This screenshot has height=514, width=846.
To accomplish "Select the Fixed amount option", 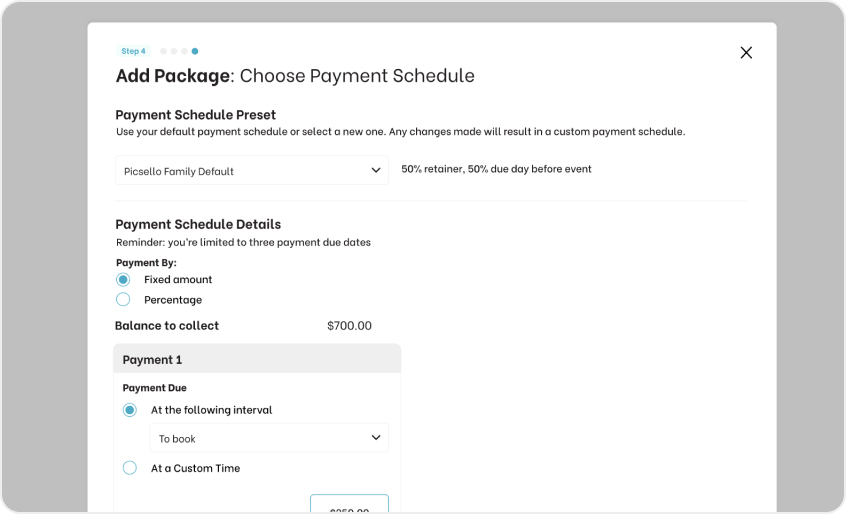I will (123, 280).
